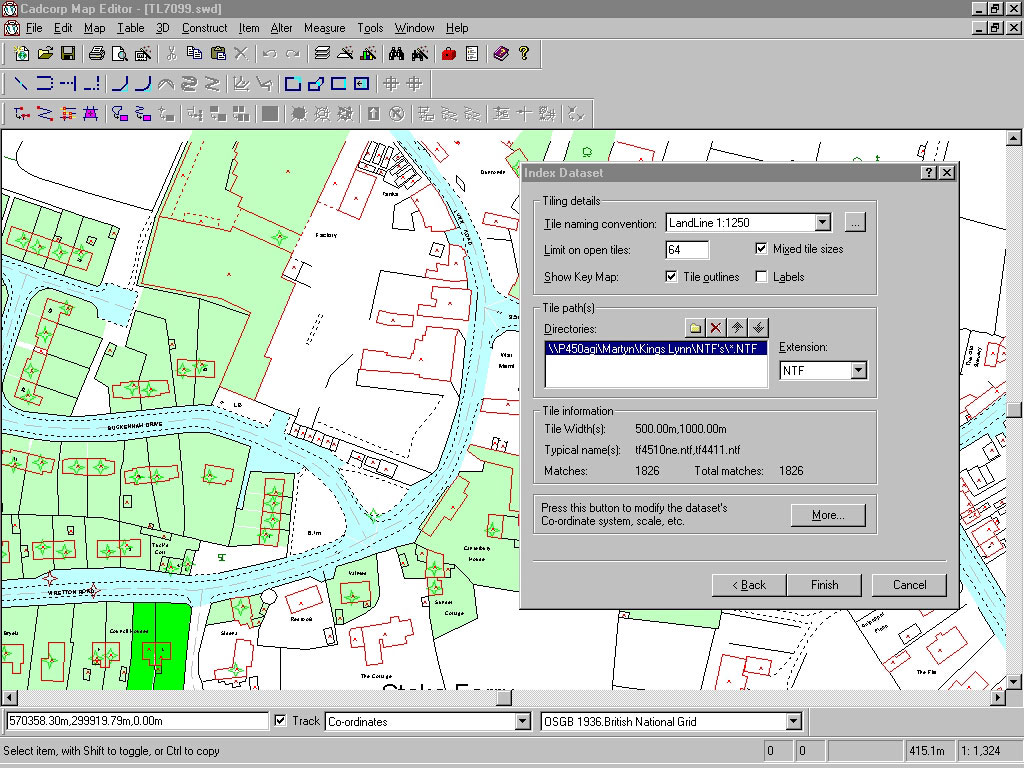Save the document with the Save icon
Image resolution: width=1024 pixels, height=768 pixels.
tap(66, 55)
